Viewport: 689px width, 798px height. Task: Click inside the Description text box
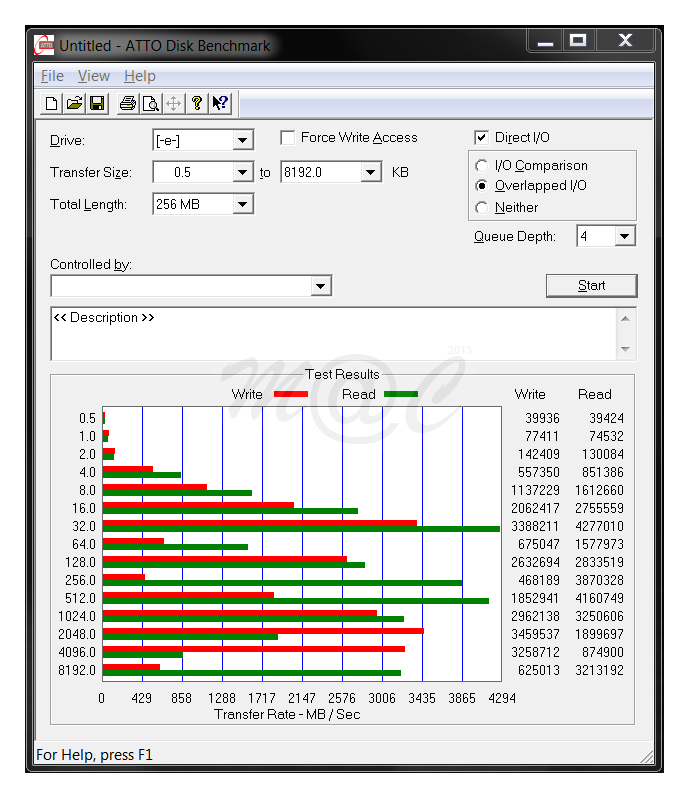coord(334,334)
